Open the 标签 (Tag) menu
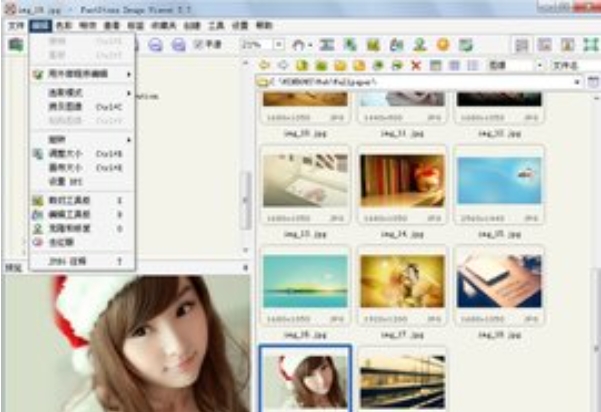601x412 pixels. [135, 26]
